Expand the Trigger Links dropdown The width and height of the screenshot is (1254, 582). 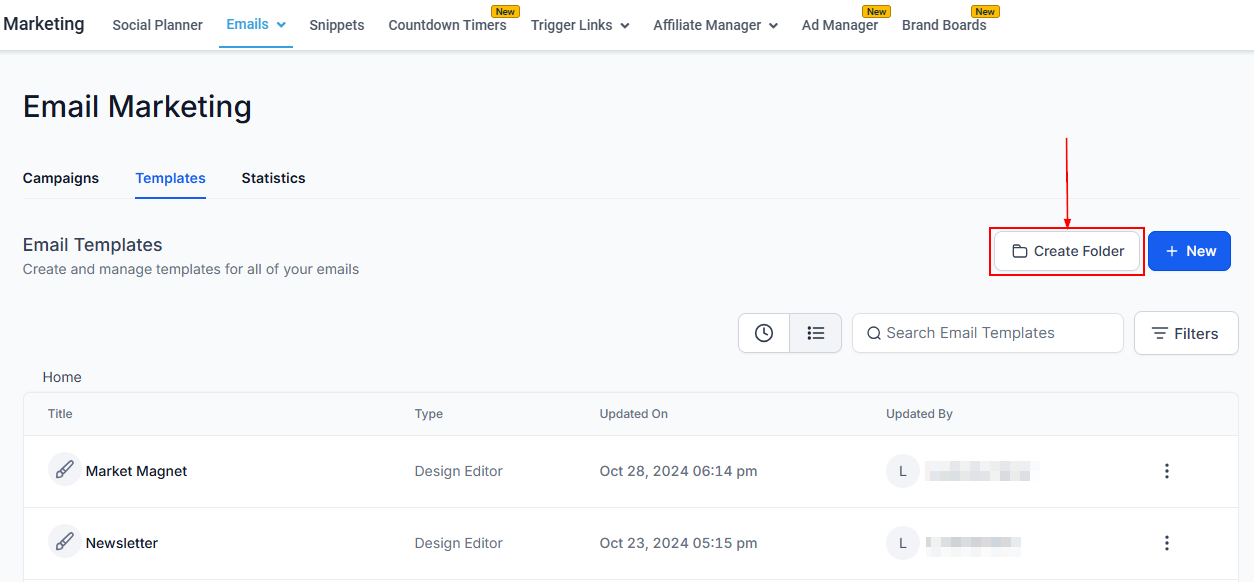point(580,25)
